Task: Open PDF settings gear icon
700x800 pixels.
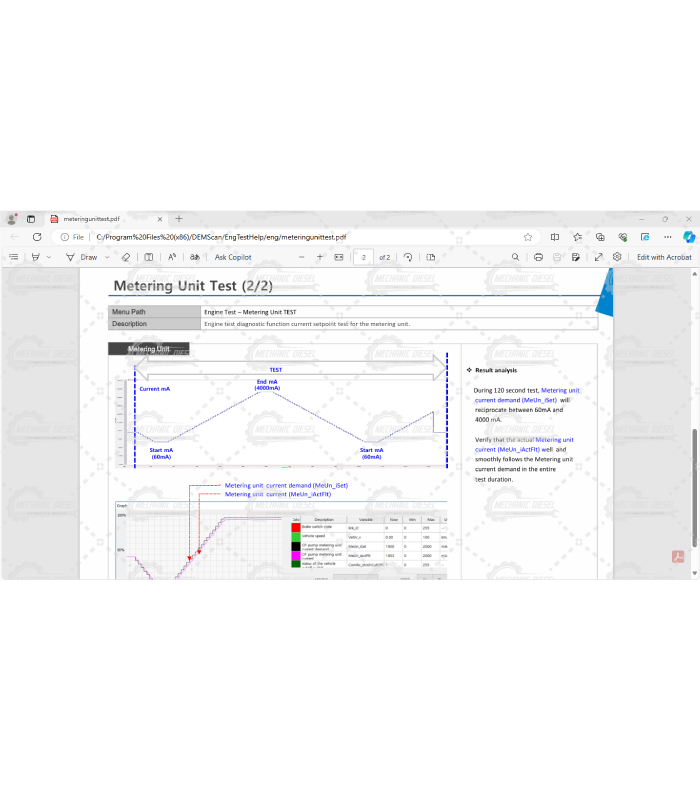Action: point(618,257)
